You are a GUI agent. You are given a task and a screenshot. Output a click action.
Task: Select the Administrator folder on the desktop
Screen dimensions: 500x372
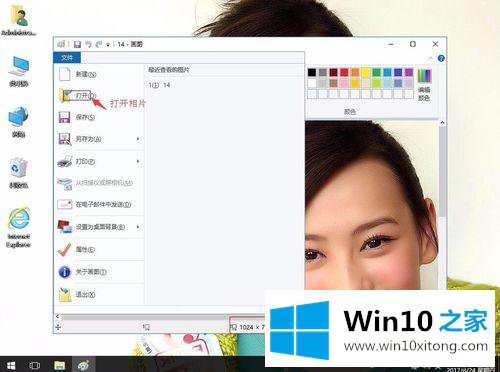click(19, 21)
